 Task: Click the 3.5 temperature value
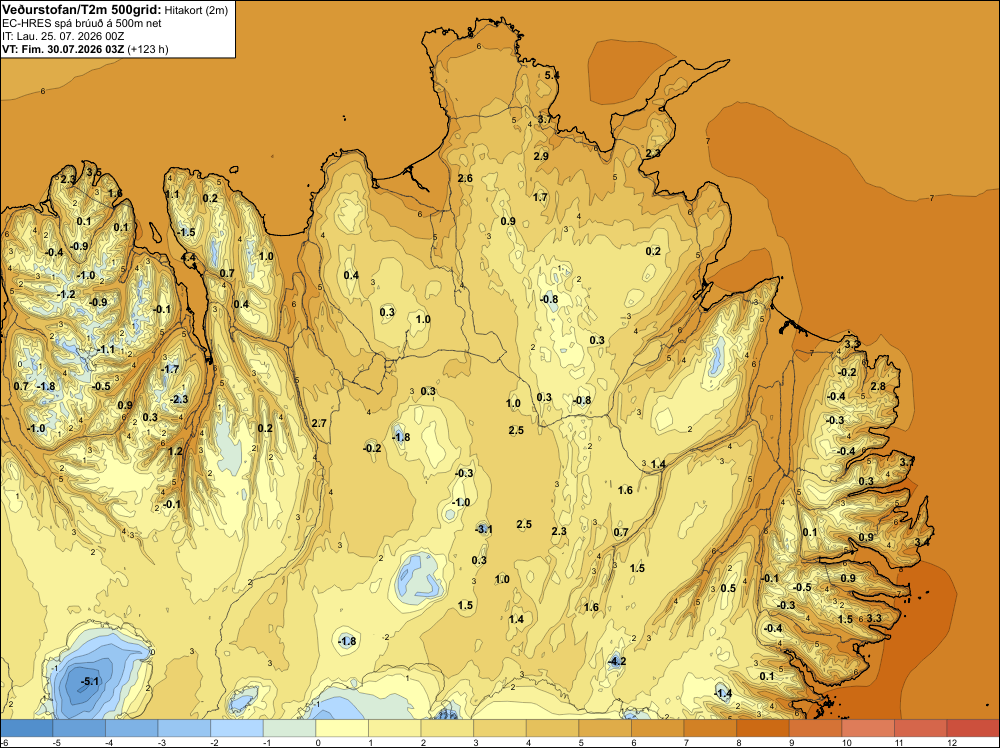(x=94, y=172)
